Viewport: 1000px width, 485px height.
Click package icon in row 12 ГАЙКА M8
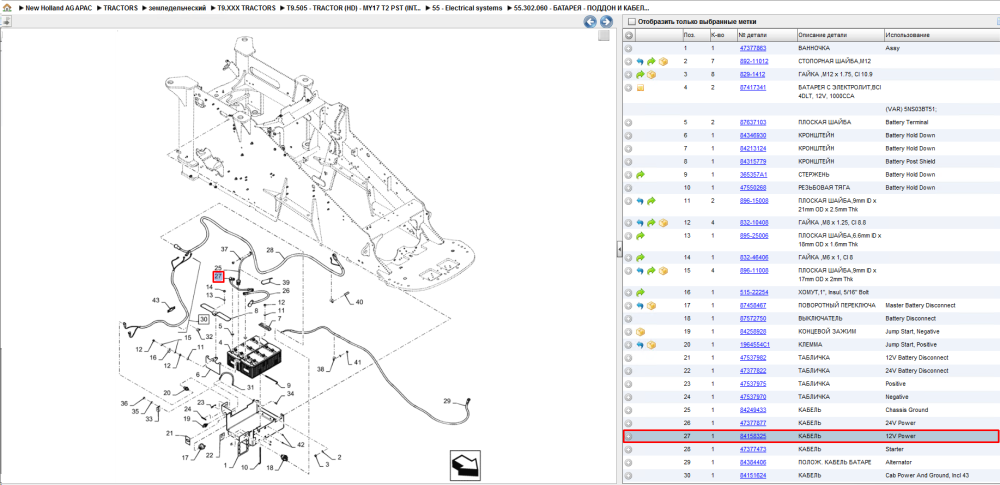pos(663,223)
